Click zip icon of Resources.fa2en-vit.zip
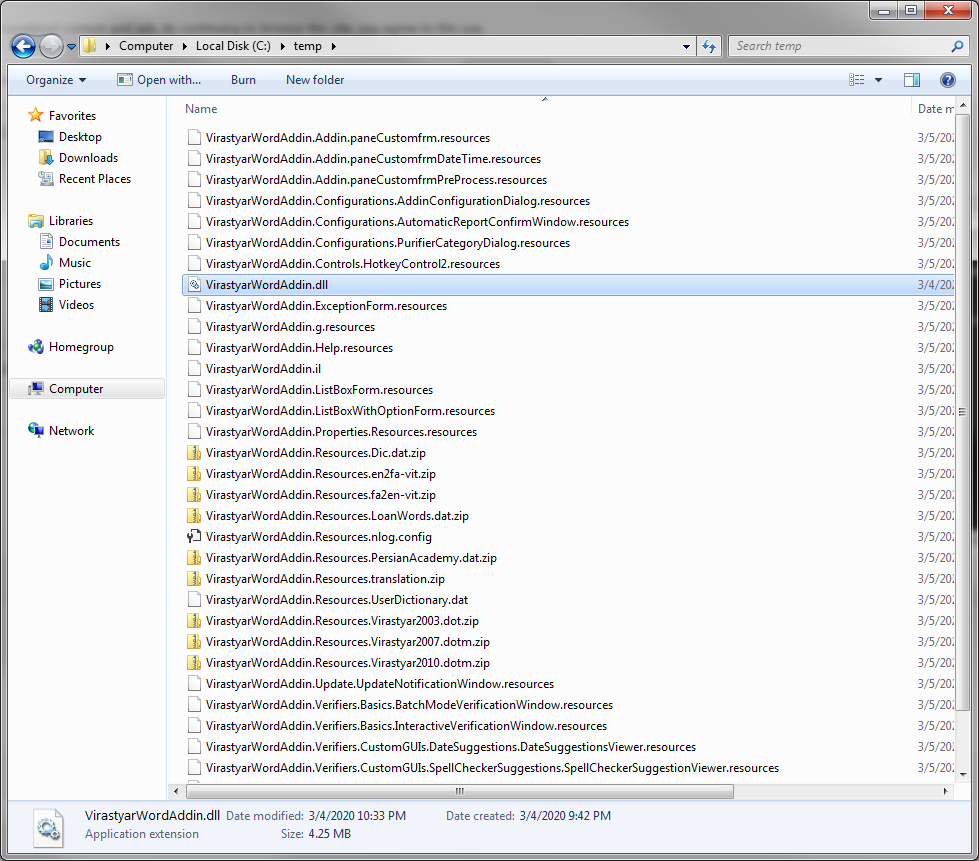Image resolution: width=979 pixels, height=861 pixels. (x=194, y=494)
